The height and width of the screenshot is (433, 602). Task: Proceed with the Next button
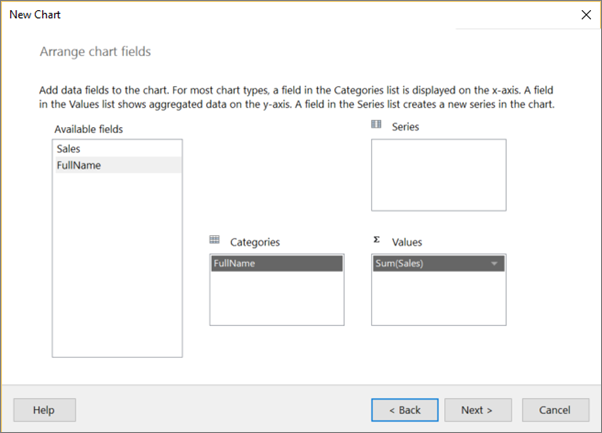pyautogui.click(x=477, y=410)
